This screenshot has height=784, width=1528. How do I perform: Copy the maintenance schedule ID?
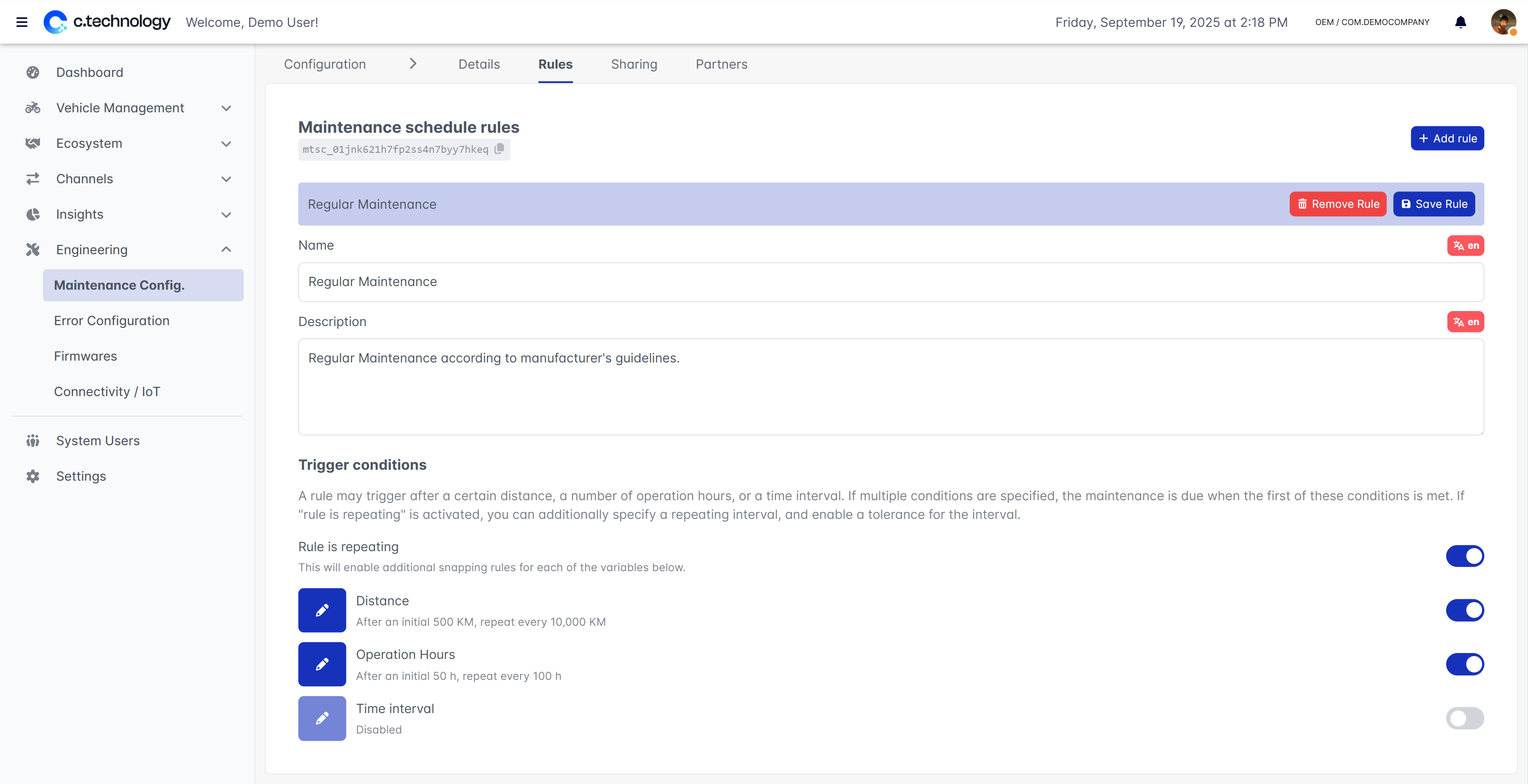(499, 149)
